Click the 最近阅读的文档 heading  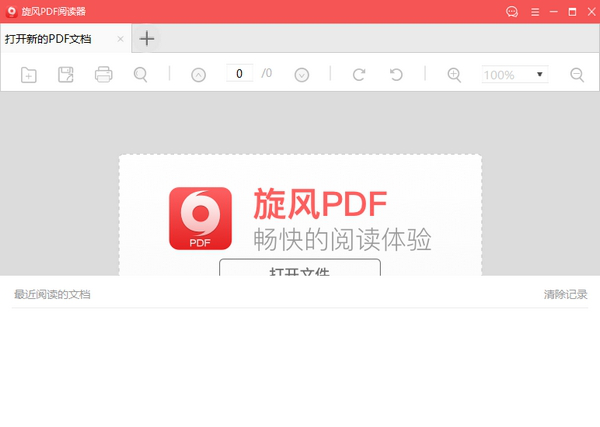point(52,294)
